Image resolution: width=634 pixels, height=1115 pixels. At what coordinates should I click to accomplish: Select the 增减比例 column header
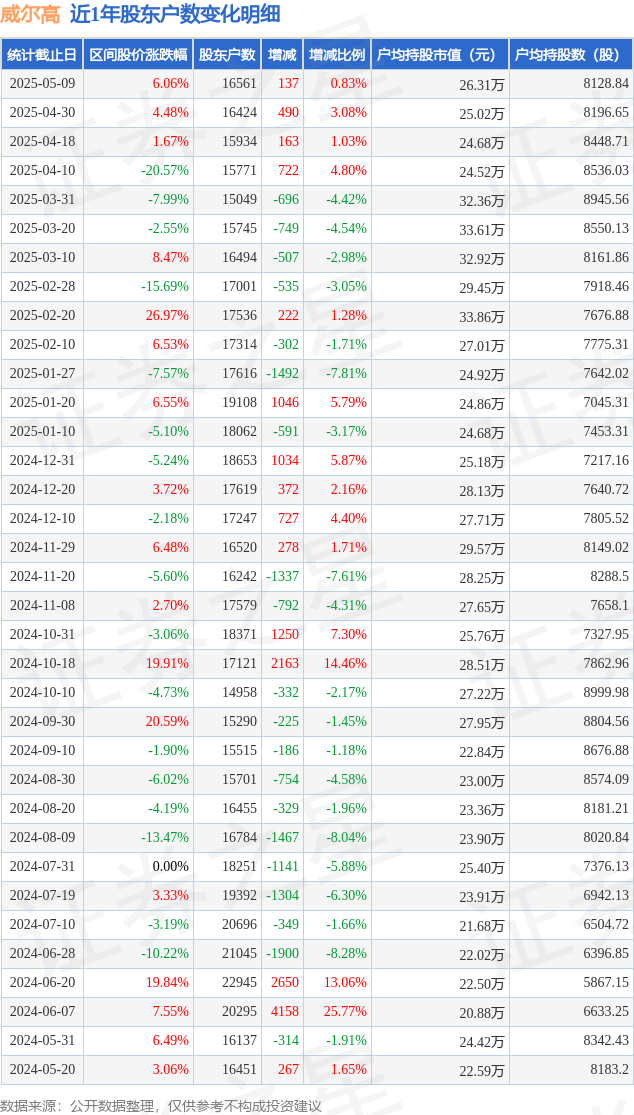(x=336, y=54)
